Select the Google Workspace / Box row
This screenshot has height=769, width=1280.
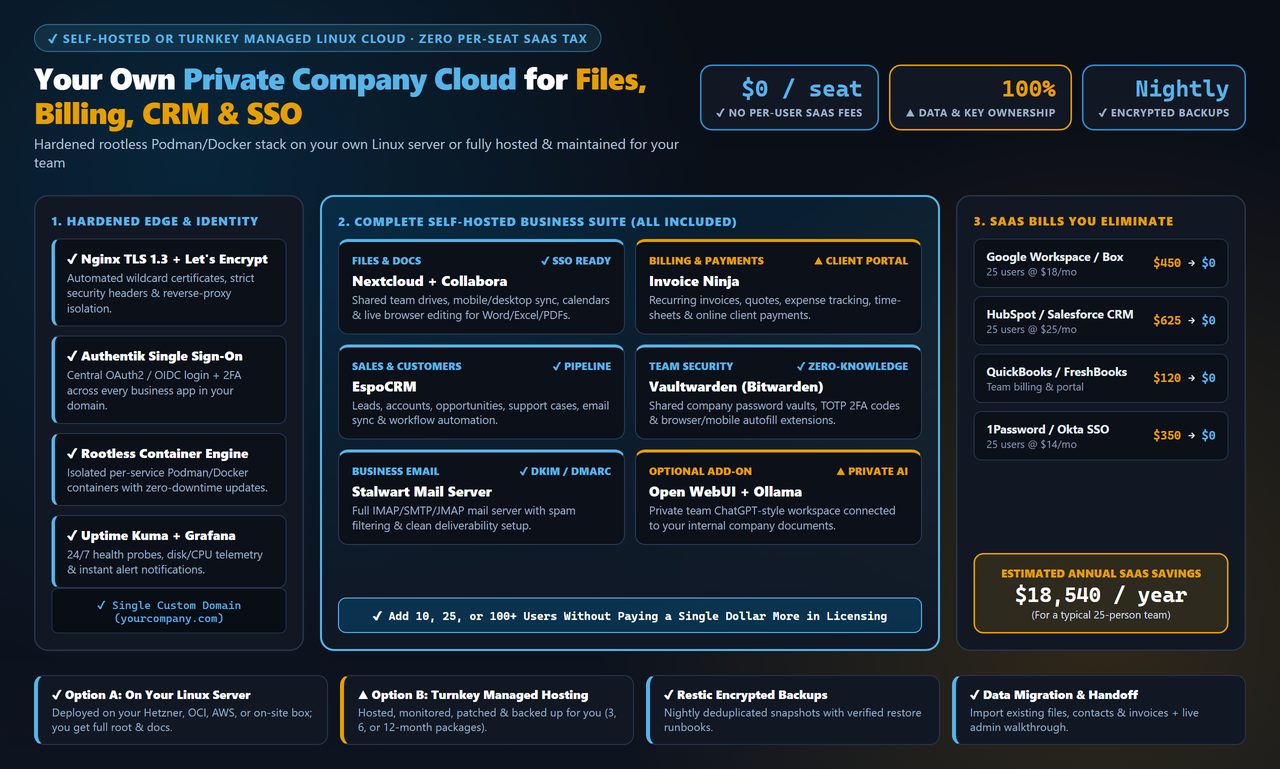click(1101, 264)
